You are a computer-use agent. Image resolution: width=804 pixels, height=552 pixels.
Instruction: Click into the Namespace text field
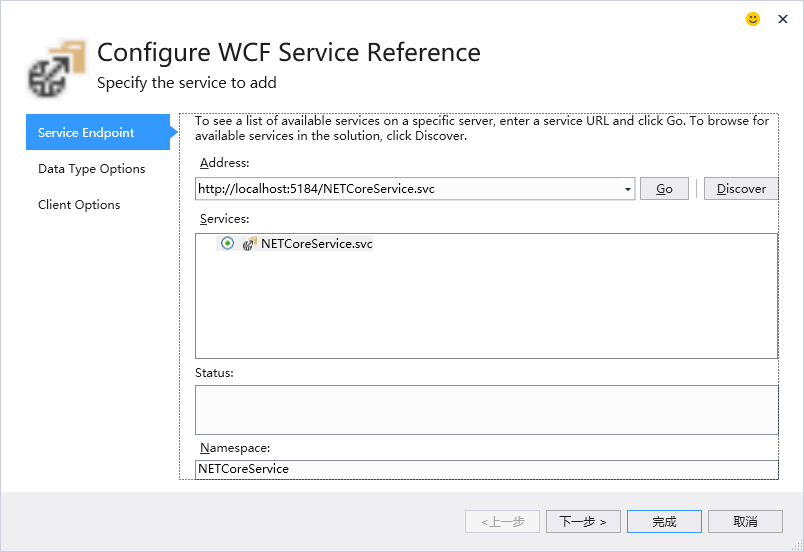[487, 469]
